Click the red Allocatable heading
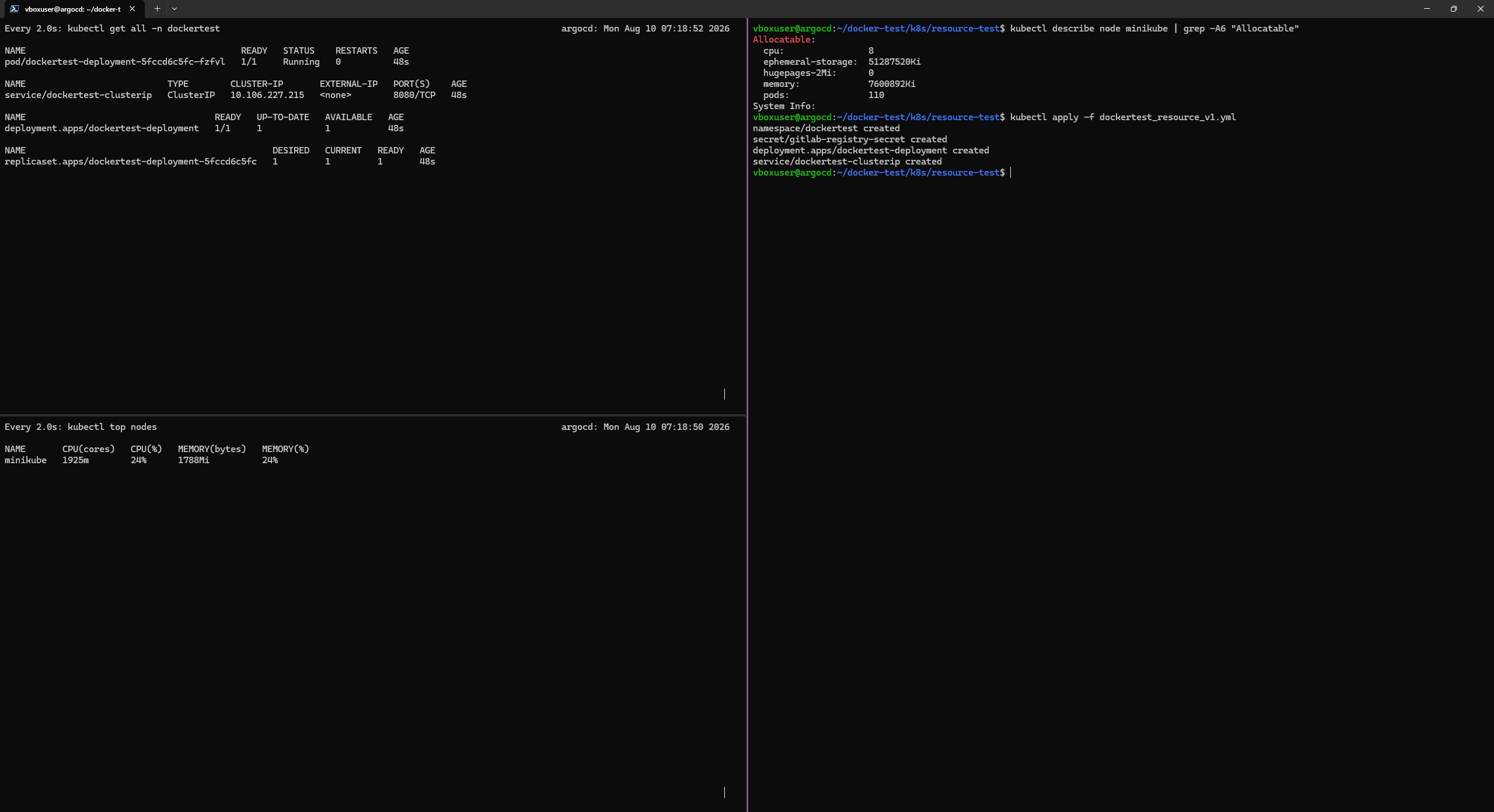1494x812 pixels. click(781, 40)
